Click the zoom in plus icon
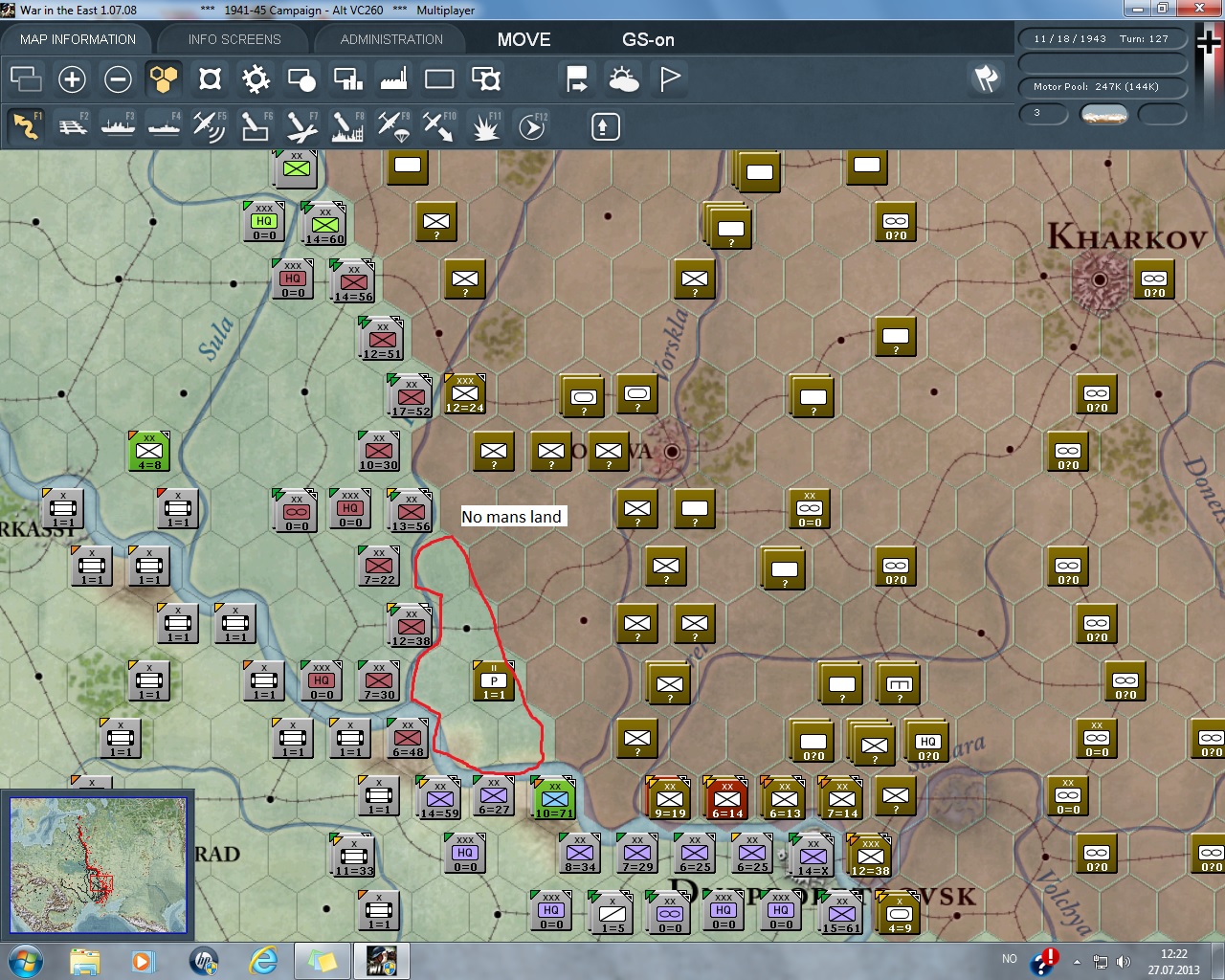1225x980 pixels. [x=72, y=79]
